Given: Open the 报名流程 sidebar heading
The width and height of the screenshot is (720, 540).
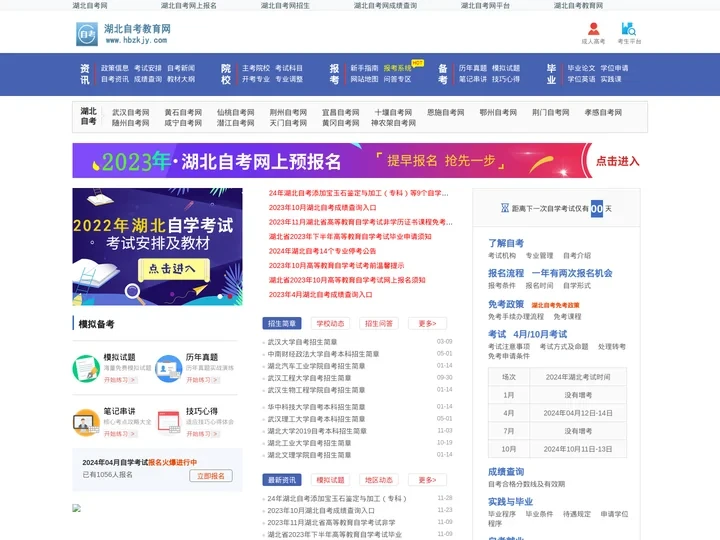Looking at the screenshot, I should (x=506, y=273).
